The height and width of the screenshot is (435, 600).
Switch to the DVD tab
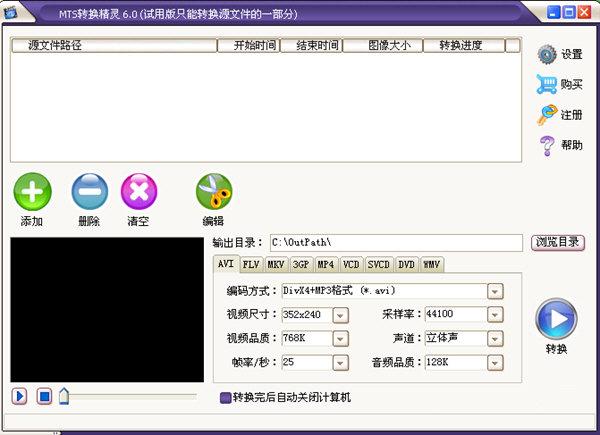click(x=406, y=264)
